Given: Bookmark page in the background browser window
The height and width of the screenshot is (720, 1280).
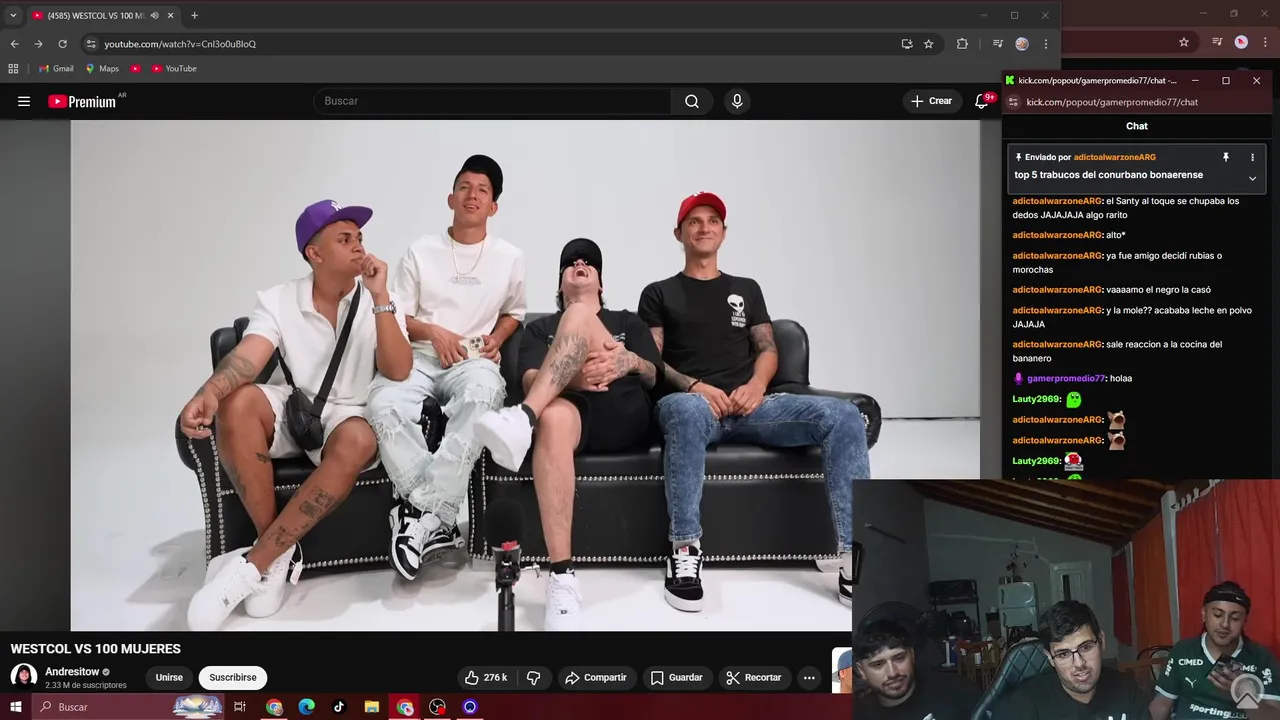Looking at the screenshot, I should tap(1184, 42).
